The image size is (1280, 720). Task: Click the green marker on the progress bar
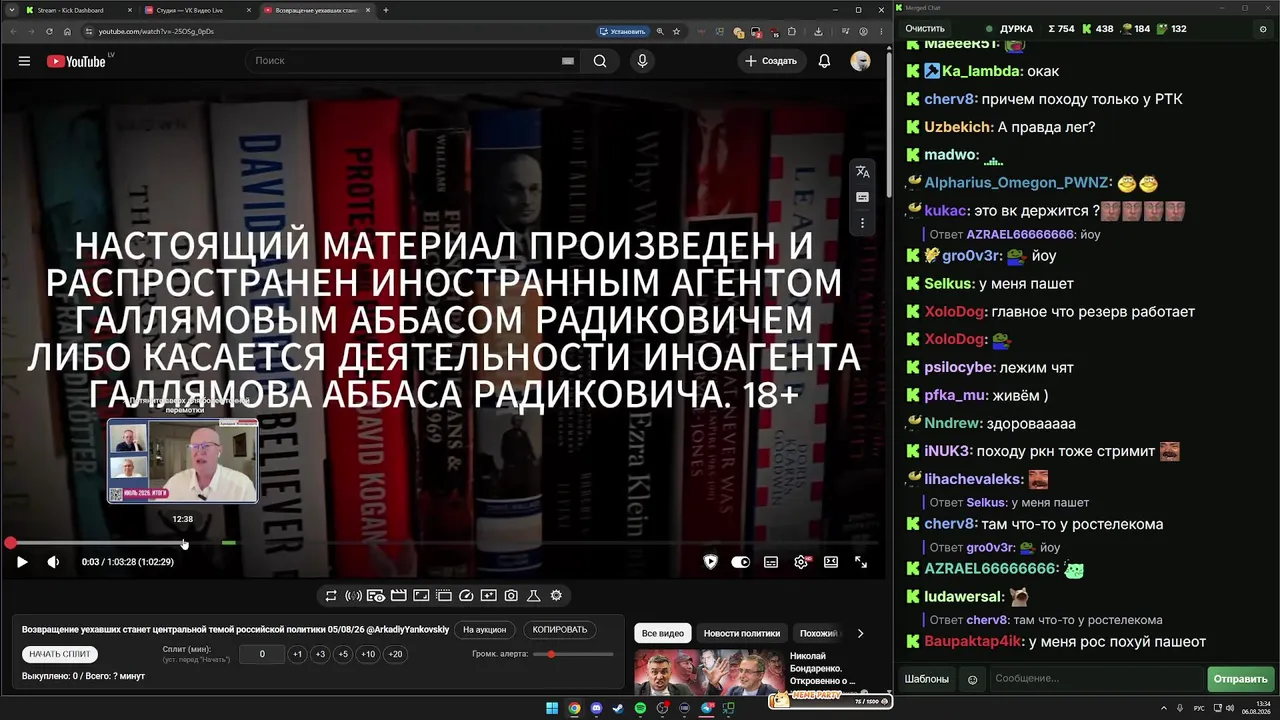pos(229,543)
